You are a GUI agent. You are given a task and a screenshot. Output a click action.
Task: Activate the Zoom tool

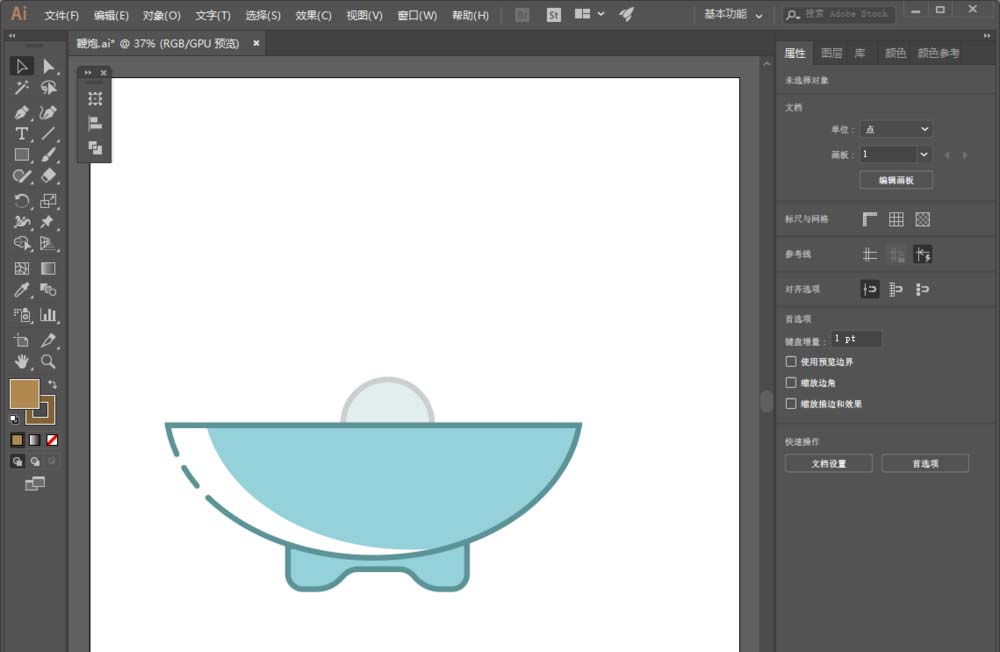pos(48,362)
